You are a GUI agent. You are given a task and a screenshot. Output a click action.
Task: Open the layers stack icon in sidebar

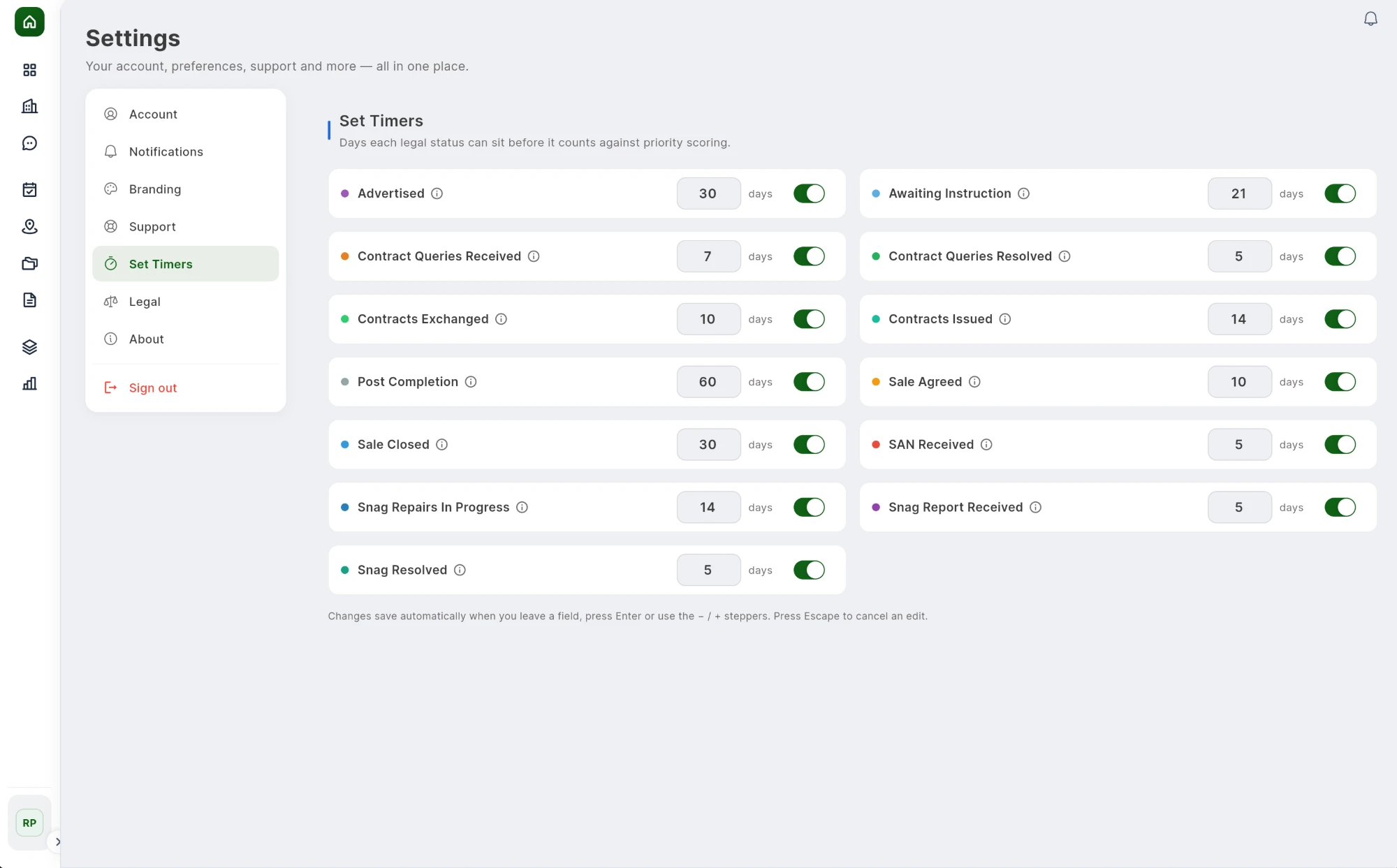click(29, 347)
